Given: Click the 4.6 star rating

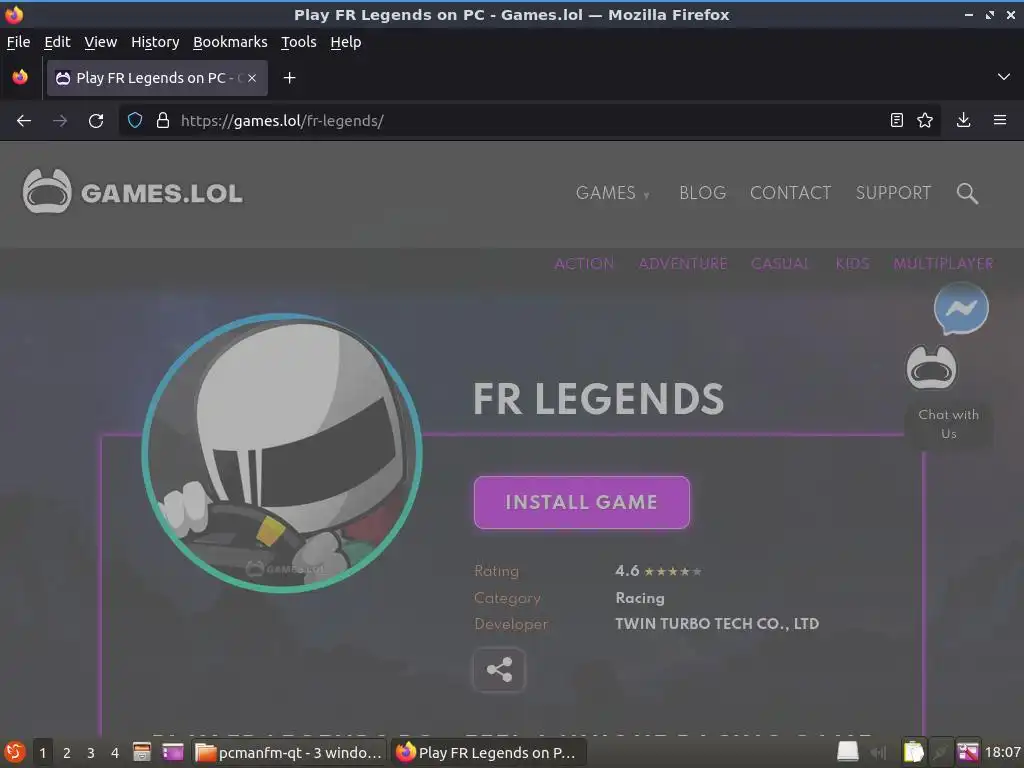Looking at the screenshot, I should click(x=658, y=571).
